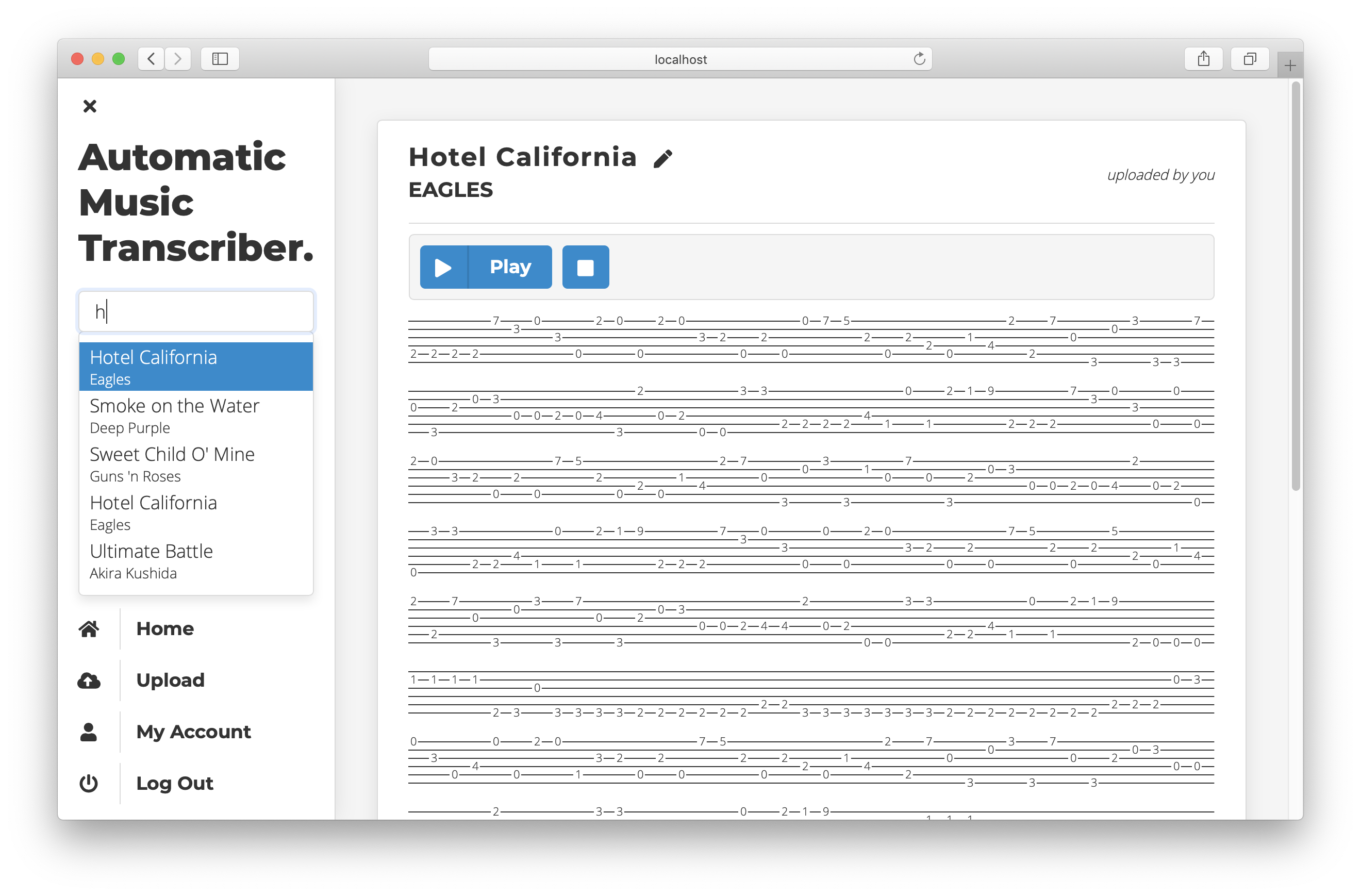Screen dimensions: 1361x896
Task: Reload the page with the refresh icon
Action: point(919,59)
